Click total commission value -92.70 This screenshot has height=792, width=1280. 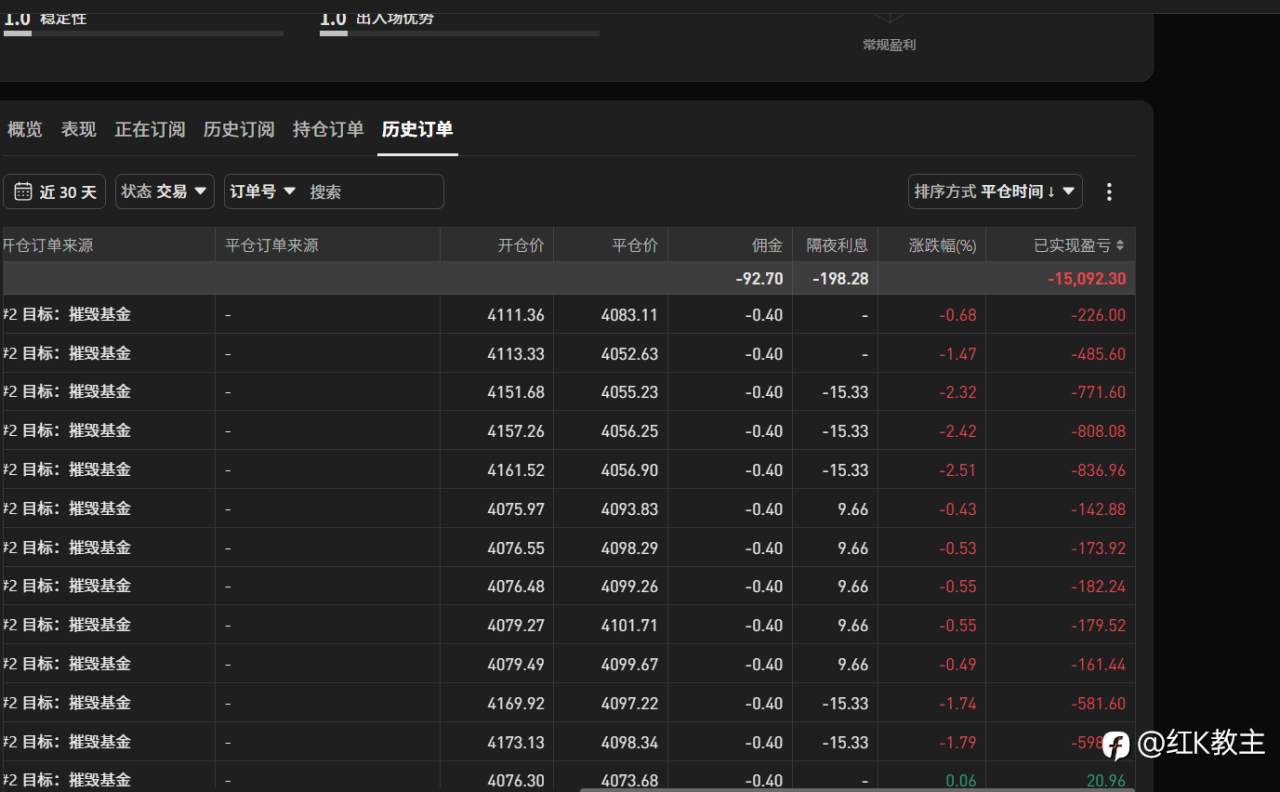tap(759, 279)
